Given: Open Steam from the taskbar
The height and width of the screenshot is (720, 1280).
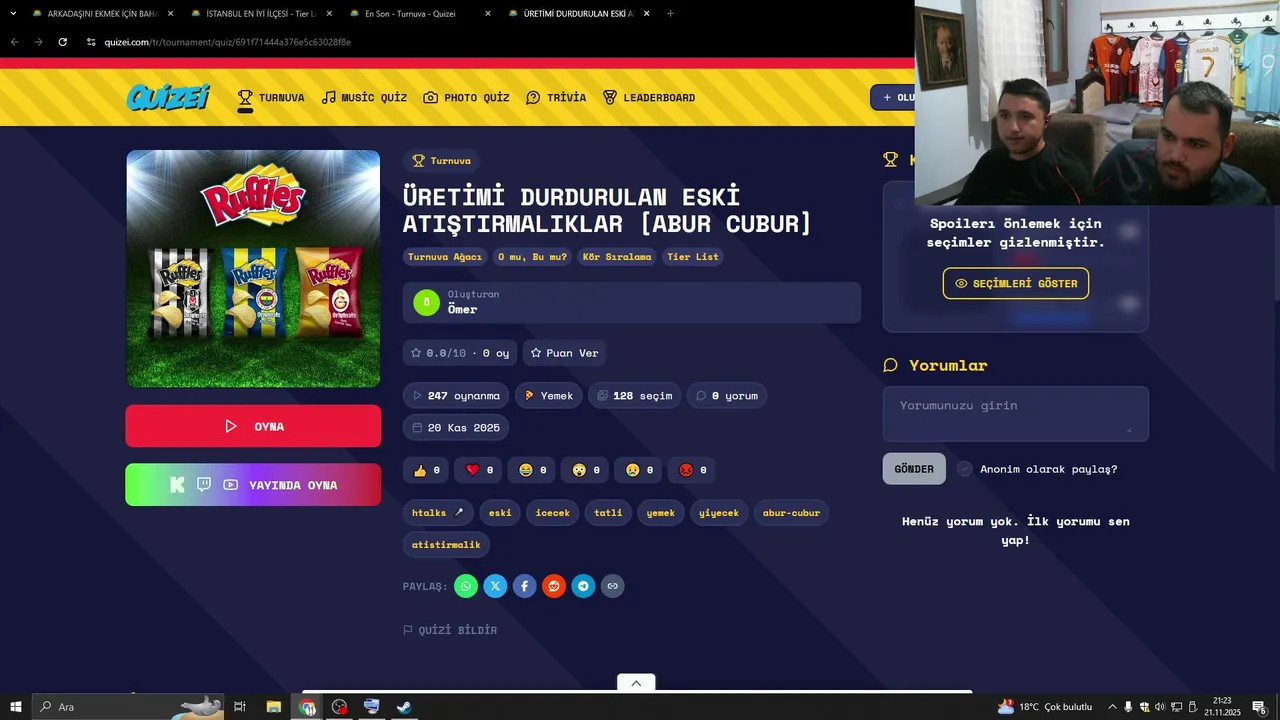Looking at the screenshot, I should [404, 707].
